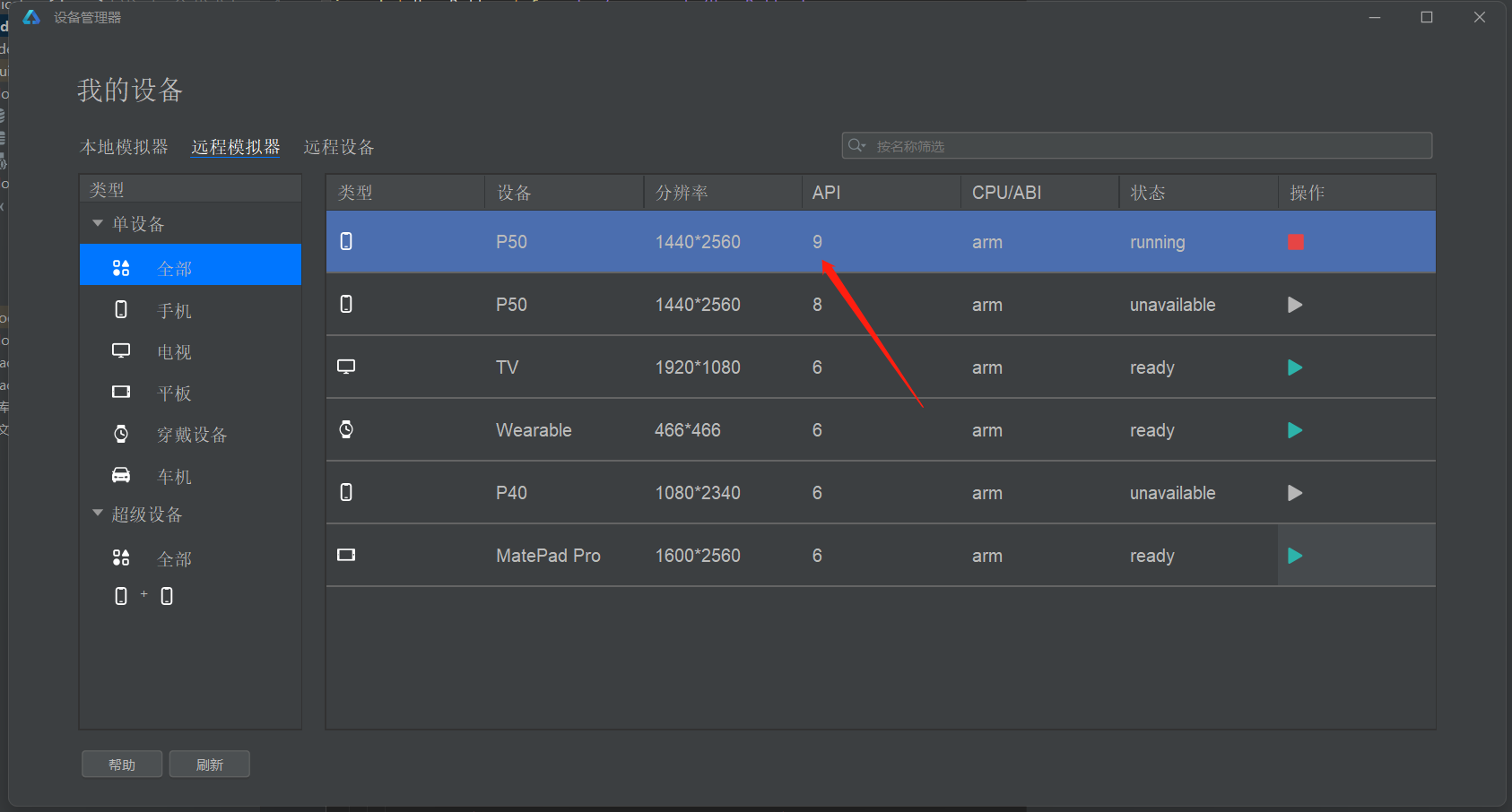
Task: Click resolution '1920*1080' cell
Action: (x=698, y=367)
